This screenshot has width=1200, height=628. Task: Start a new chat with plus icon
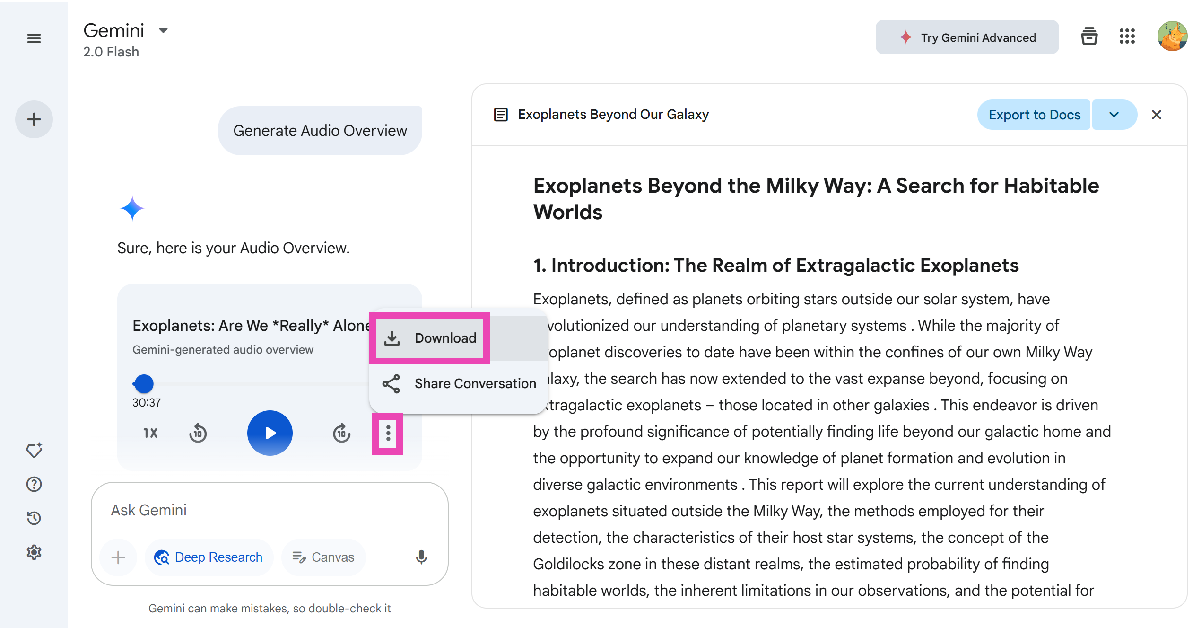point(34,120)
